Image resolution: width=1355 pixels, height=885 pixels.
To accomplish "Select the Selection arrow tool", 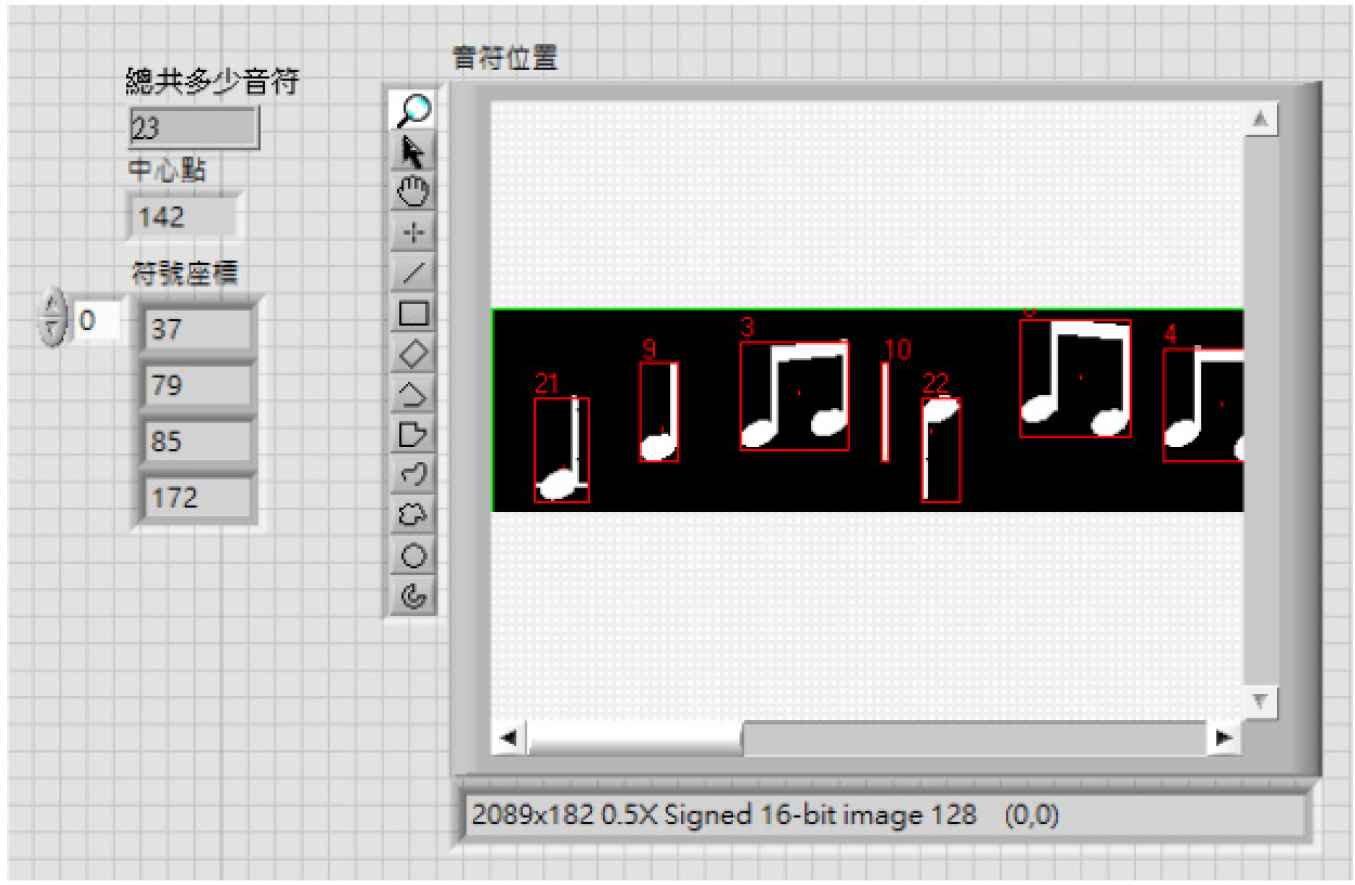I will (413, 151).
